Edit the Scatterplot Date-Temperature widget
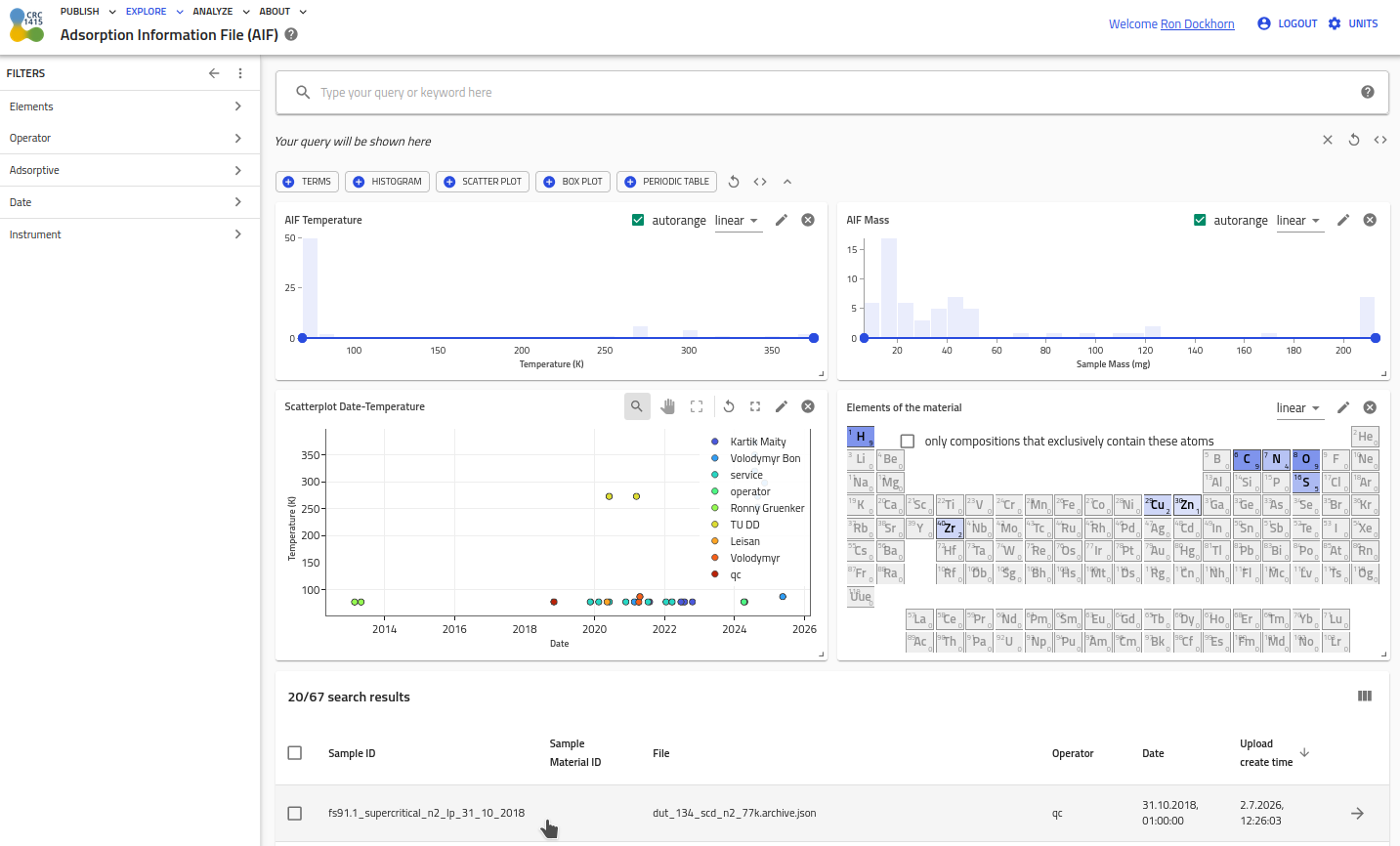The width and height of the screenshot is (1400, 846). [x=782, y=406]
